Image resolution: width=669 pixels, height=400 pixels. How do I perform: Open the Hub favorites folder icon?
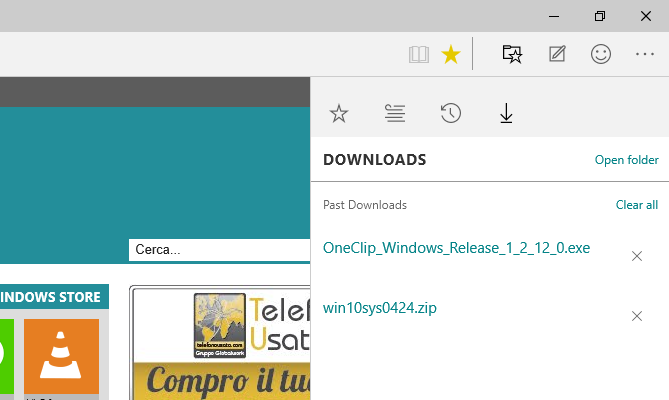[x=512, y=54]
